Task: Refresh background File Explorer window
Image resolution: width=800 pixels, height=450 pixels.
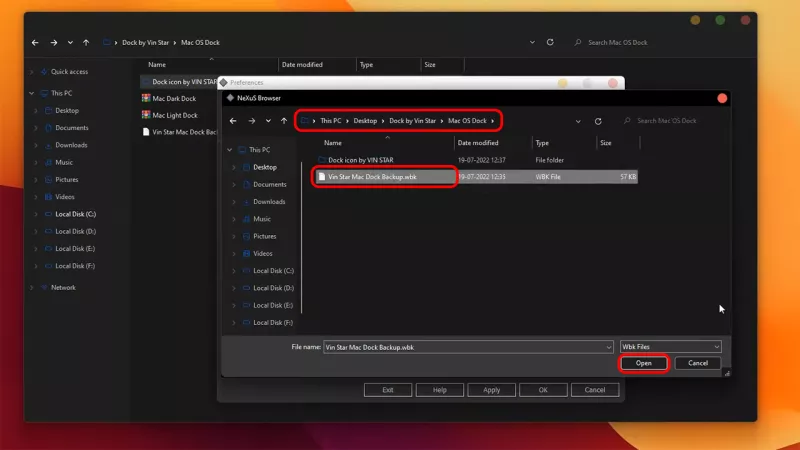Action: (550, 42)
